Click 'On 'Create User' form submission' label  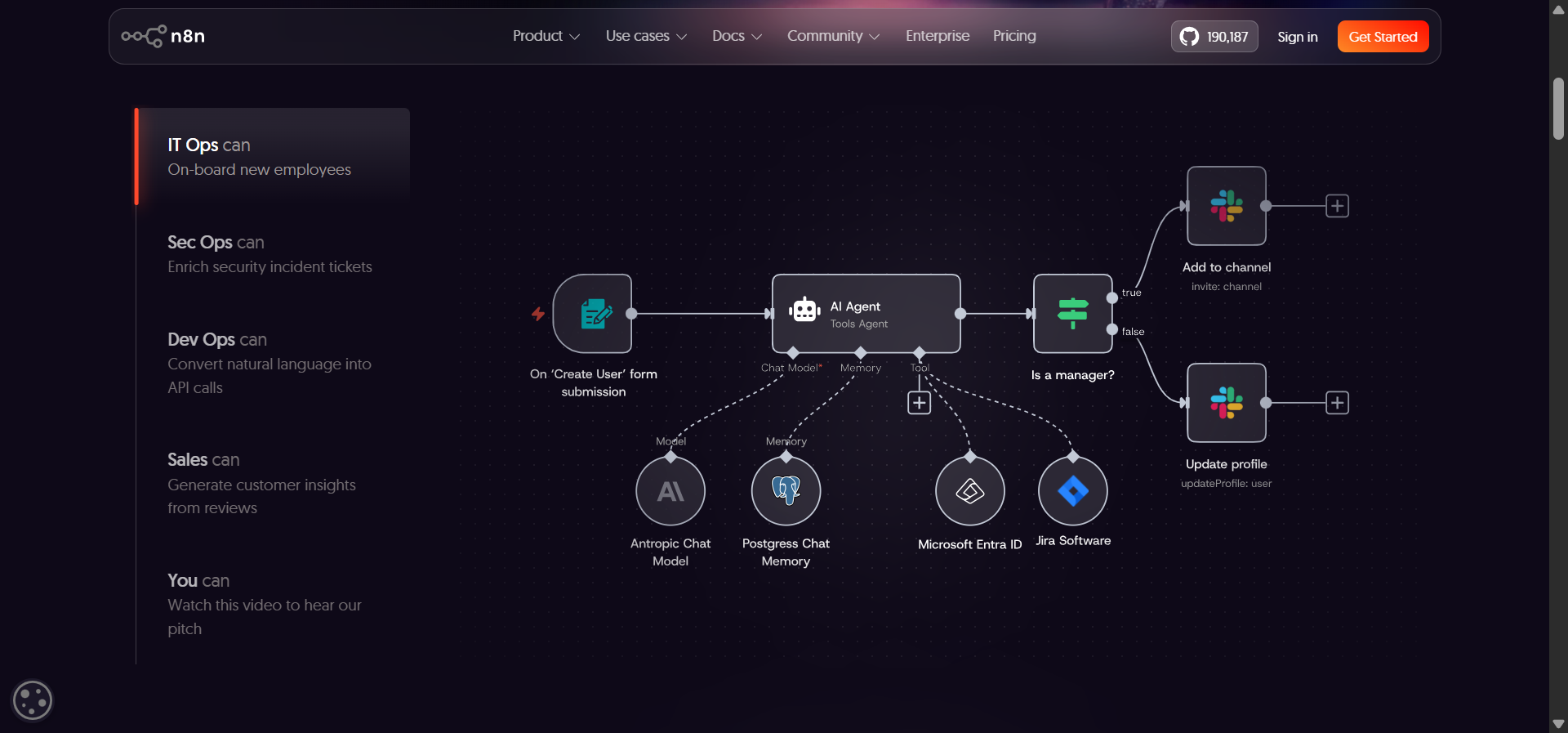tap(594, 382)
